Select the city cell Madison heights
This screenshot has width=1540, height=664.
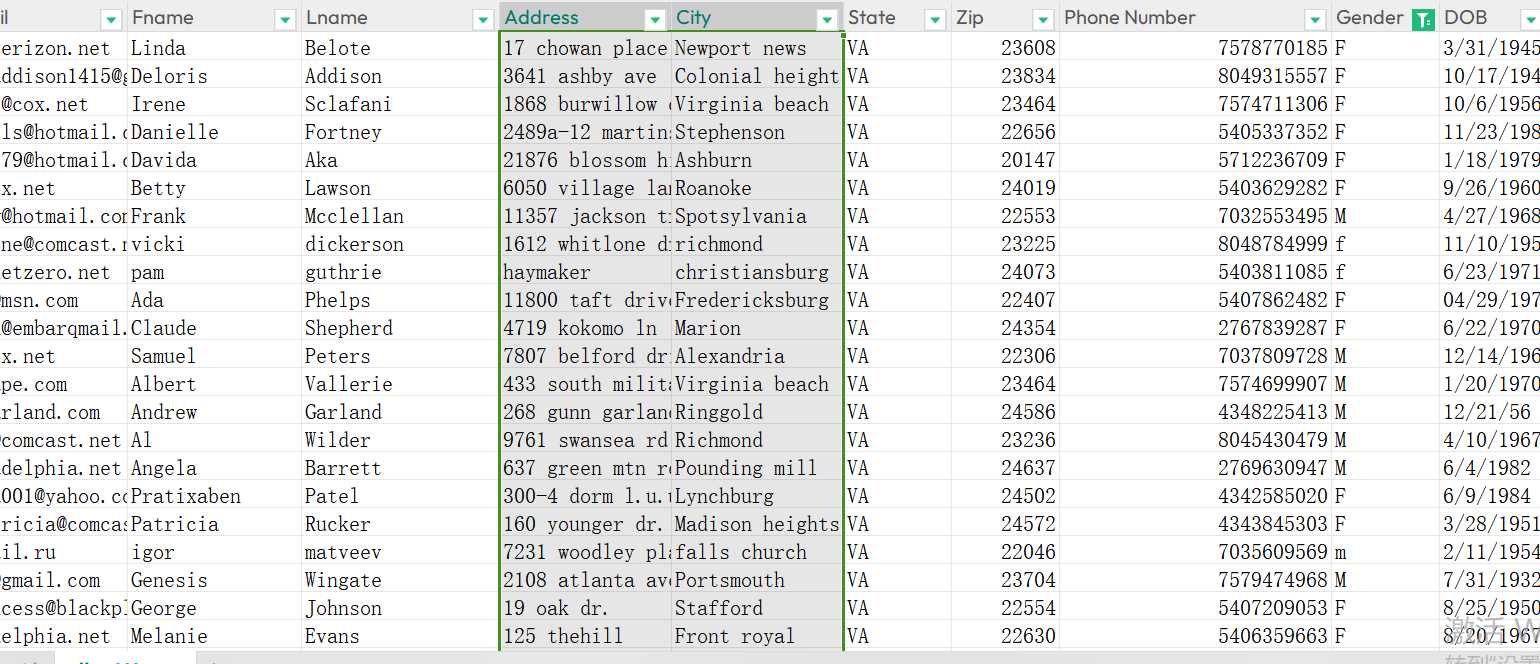pos(757,524)
